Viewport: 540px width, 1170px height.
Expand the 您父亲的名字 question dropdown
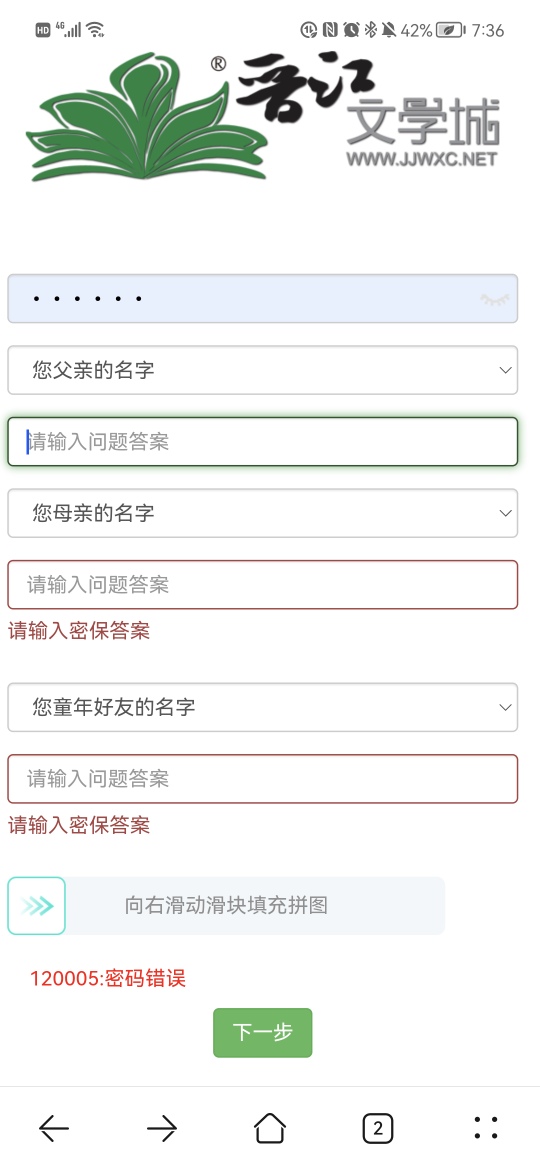pyautogui.click(x=263, y=369)
